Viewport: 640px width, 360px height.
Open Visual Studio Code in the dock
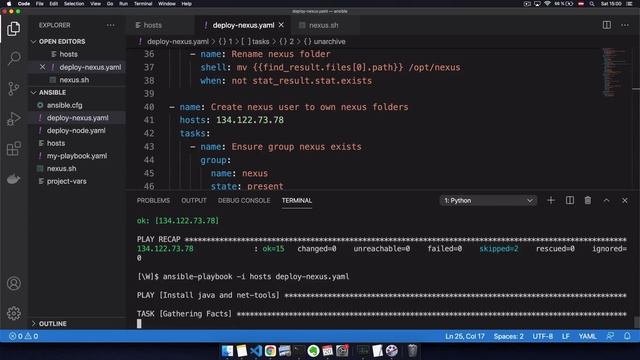(x=256, y=351)
